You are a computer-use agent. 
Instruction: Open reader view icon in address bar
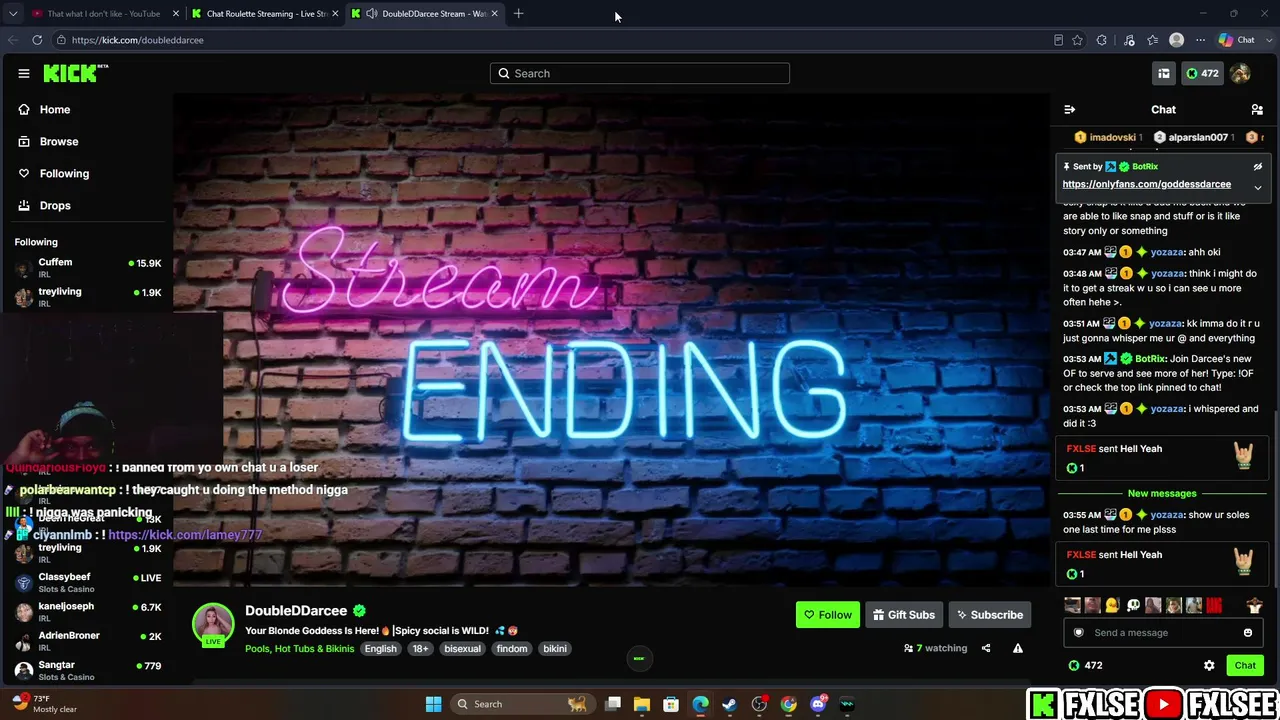(x=1058, y=40)
